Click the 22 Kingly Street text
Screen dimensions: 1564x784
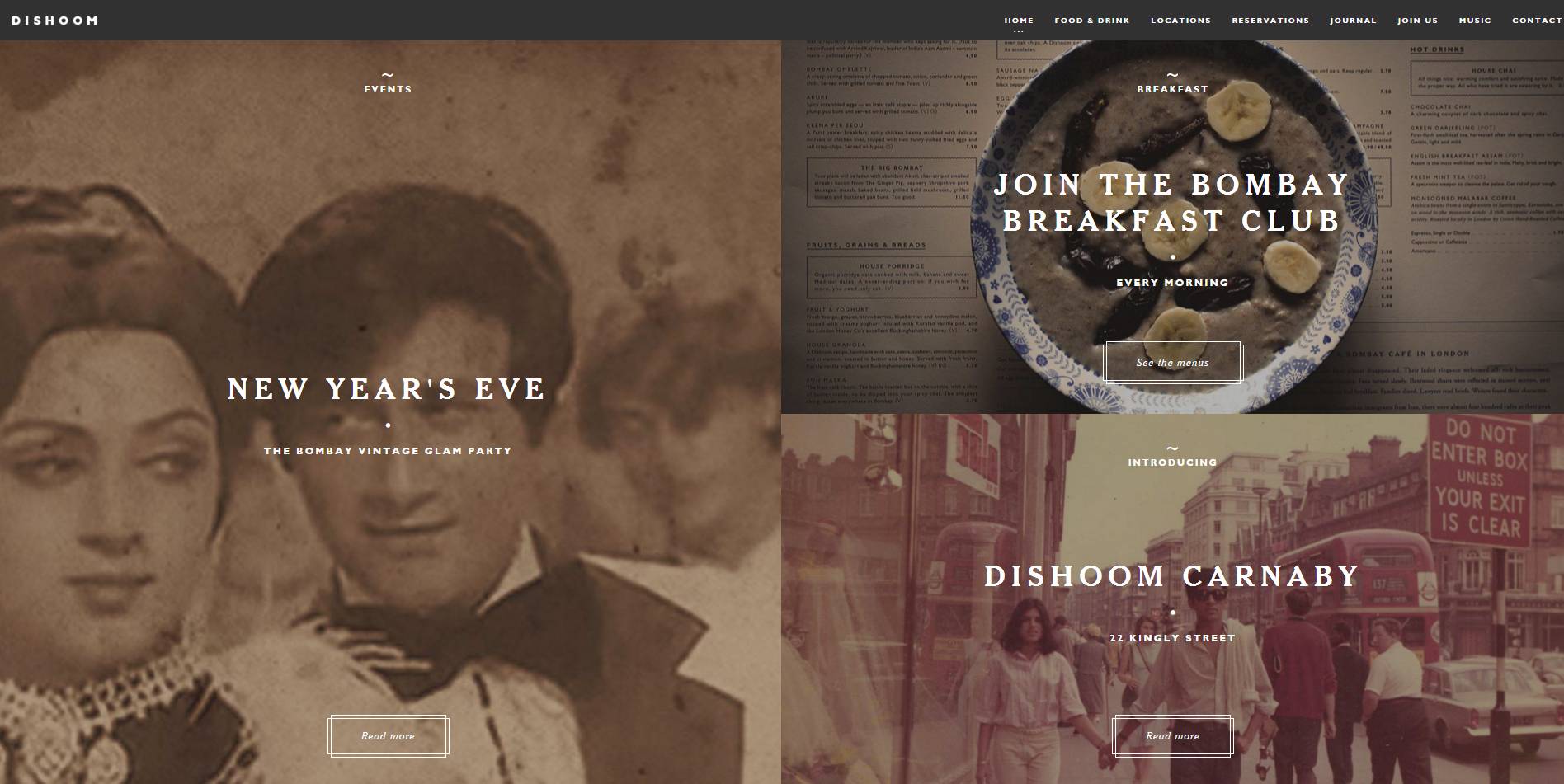coord(1172,638)
